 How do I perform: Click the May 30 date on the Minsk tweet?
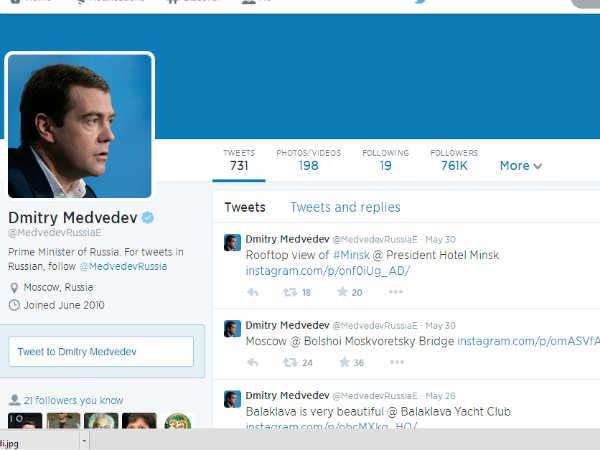(x=440, y=240)
